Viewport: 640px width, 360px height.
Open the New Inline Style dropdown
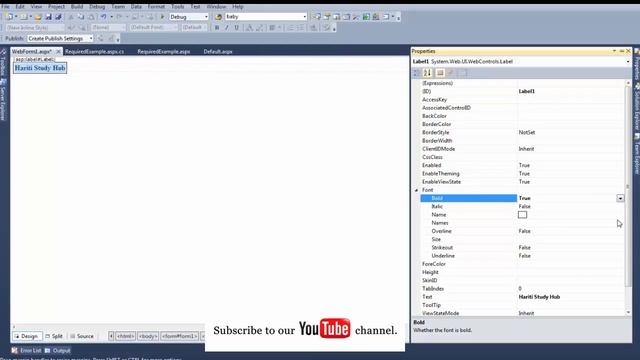pos(35,28)
